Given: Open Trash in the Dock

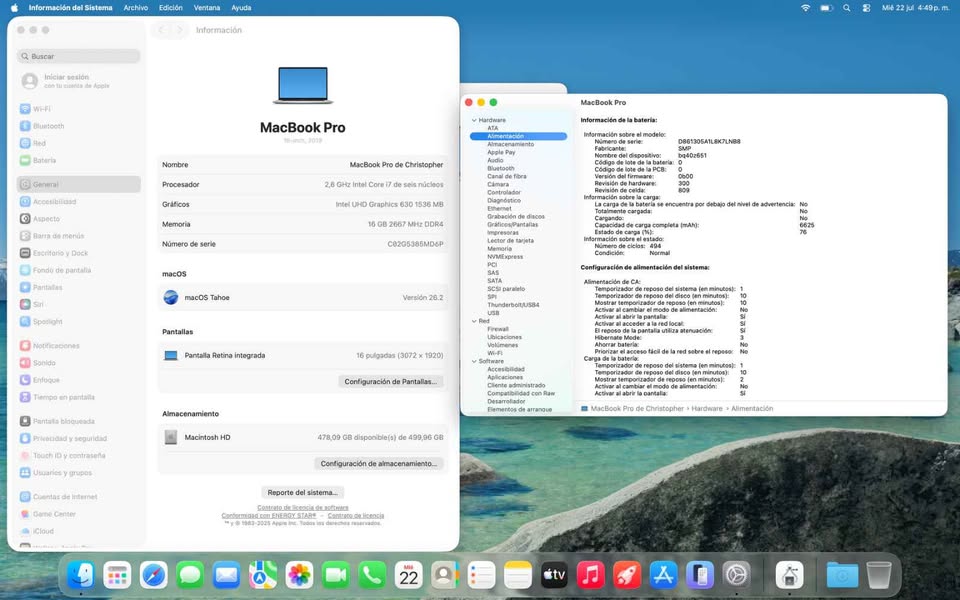Looking at the screenshot, I should 879,575.
